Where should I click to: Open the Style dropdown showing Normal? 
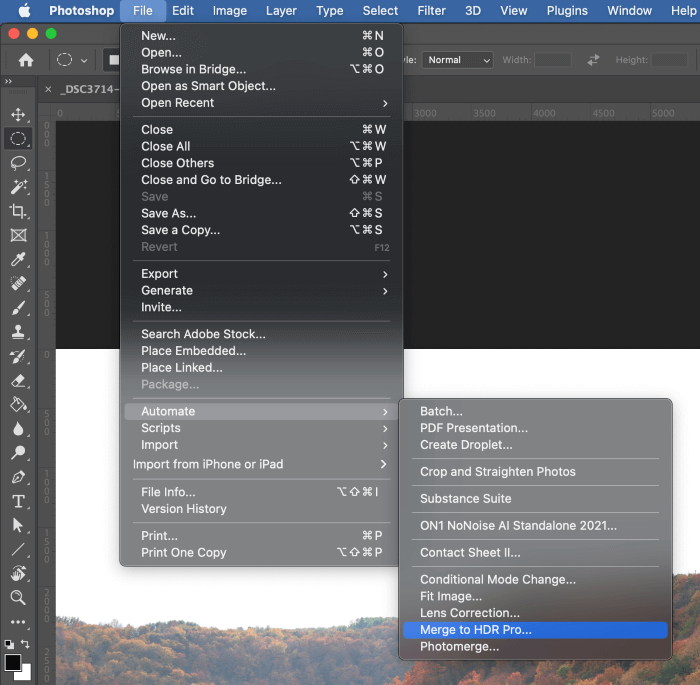click(x=457, y=60)
